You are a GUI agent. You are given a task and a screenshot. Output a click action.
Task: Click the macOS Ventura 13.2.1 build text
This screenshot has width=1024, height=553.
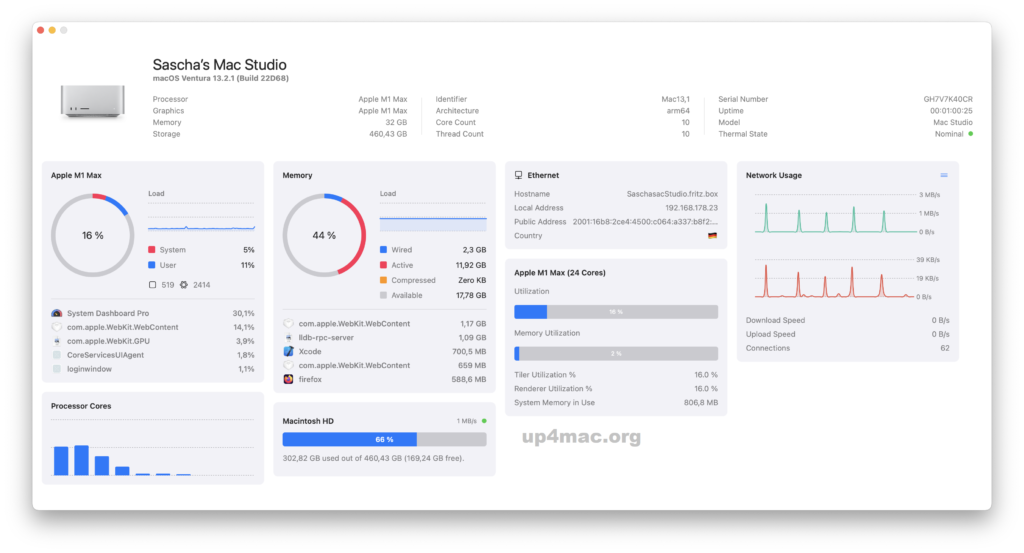pos(221,78)
